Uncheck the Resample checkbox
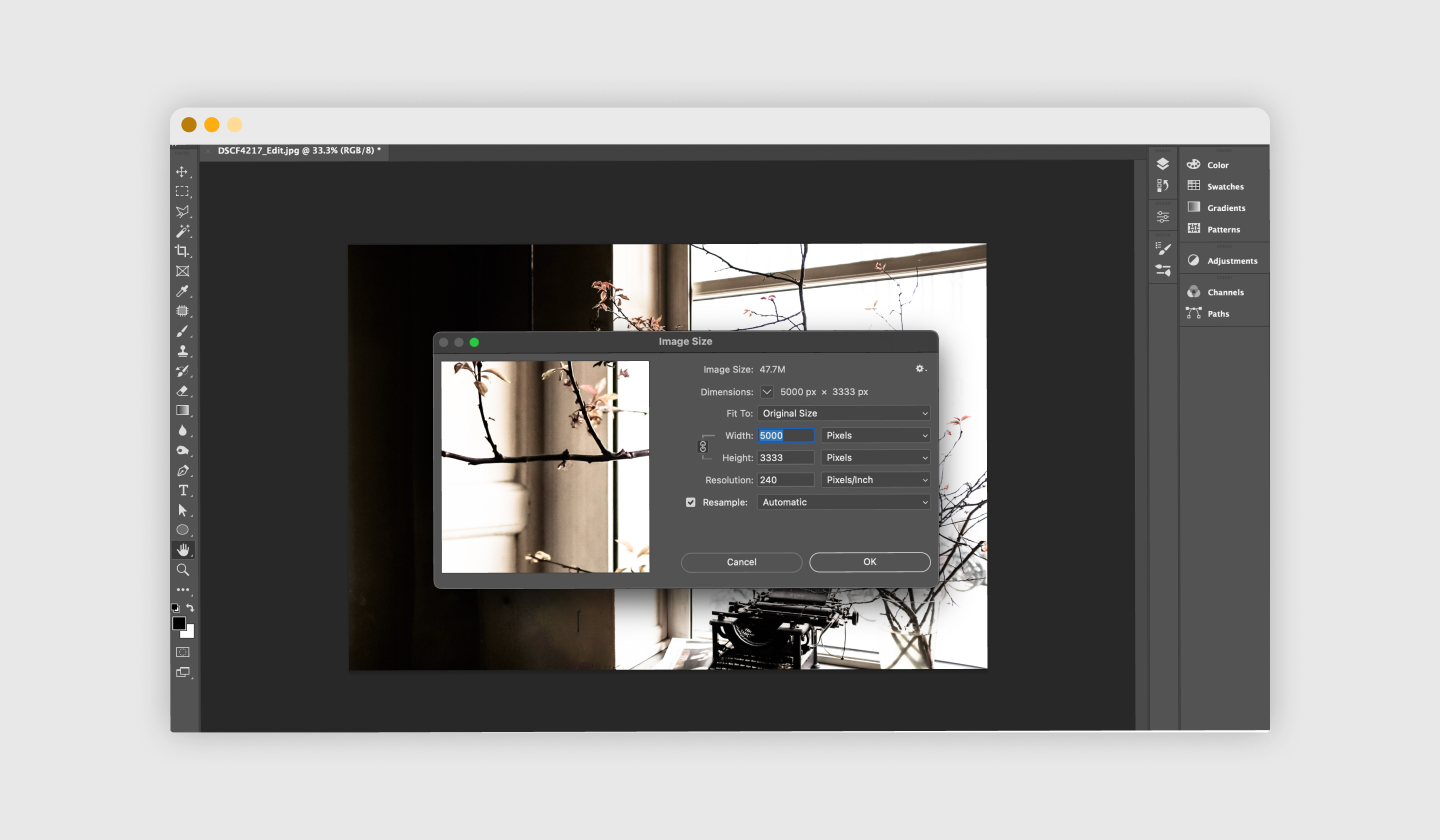This screenshot has width=1440, height=840. (690, 502)
